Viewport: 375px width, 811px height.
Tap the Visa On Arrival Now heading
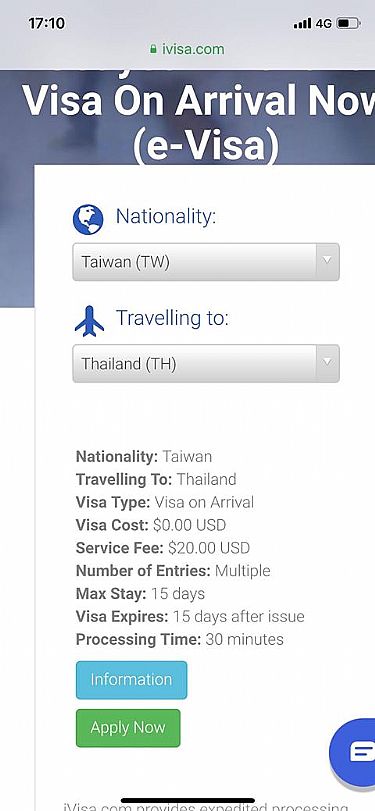click(199, 100)
